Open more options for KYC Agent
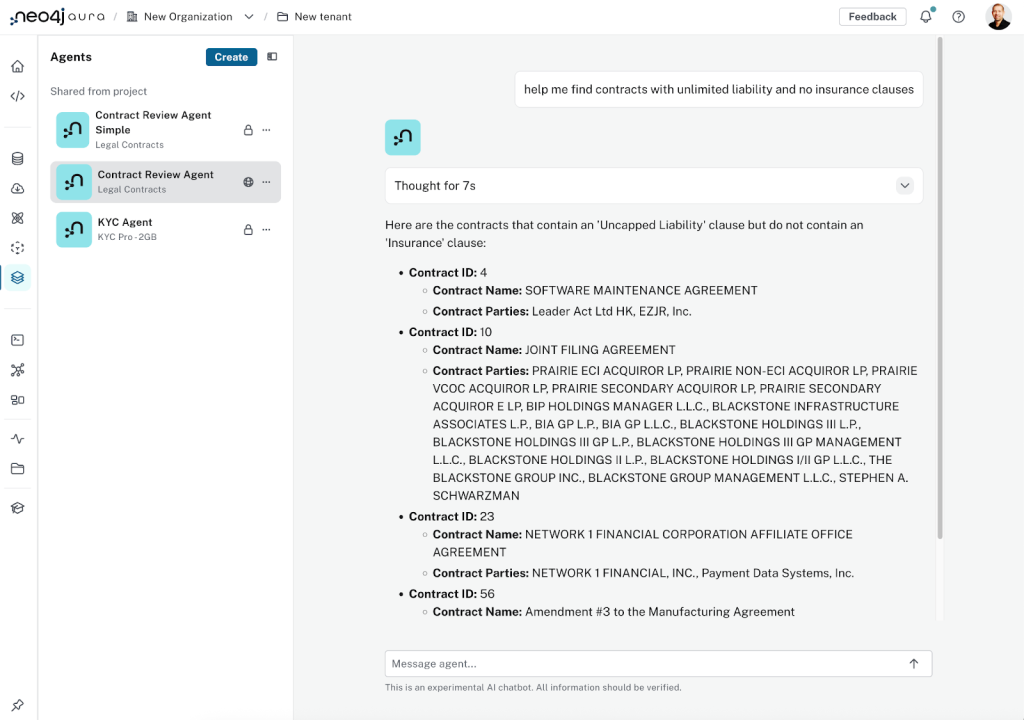This screenshot has height=720, width=1024. point(266,230)
